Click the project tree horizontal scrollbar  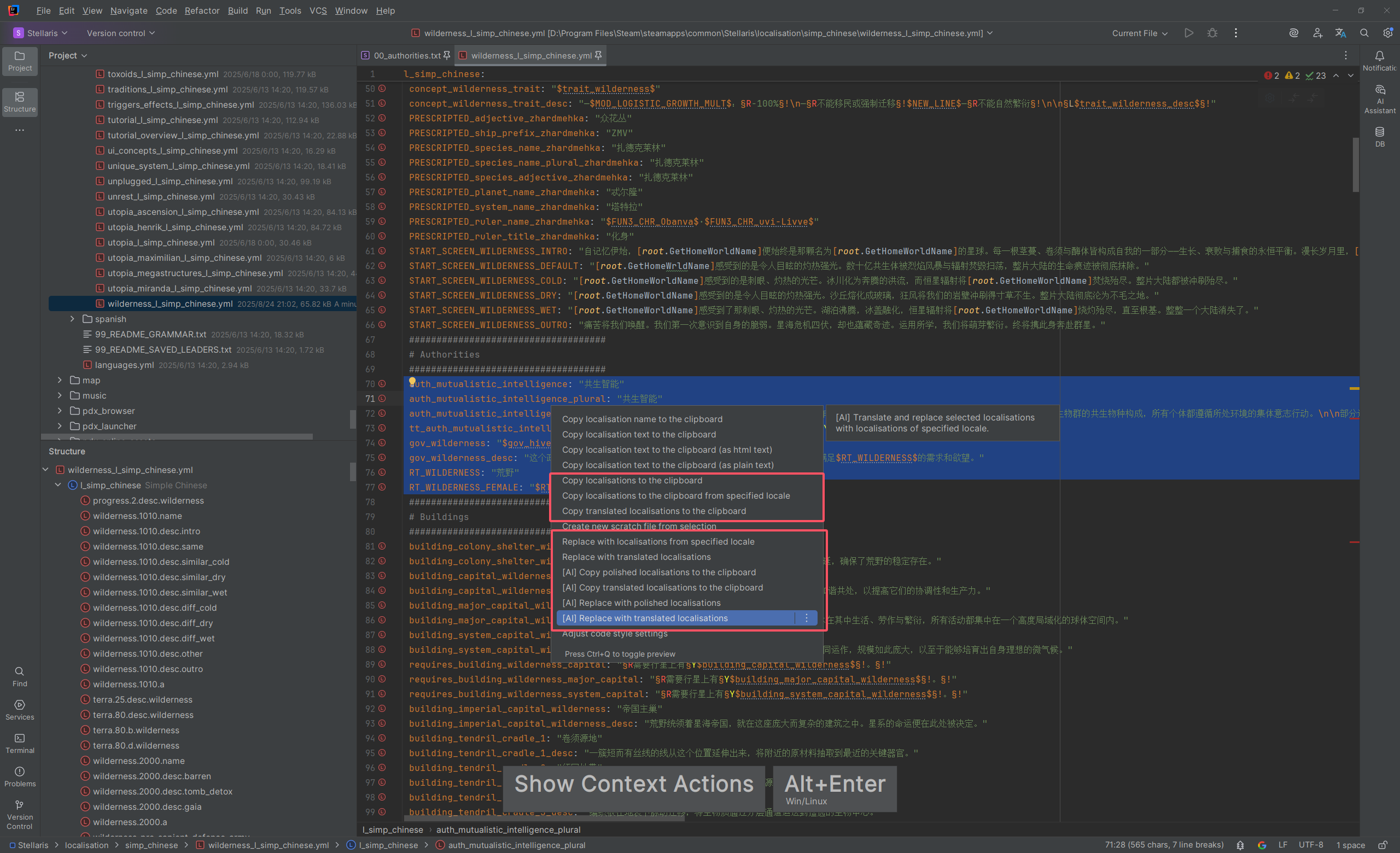click(x=177, y=437)
